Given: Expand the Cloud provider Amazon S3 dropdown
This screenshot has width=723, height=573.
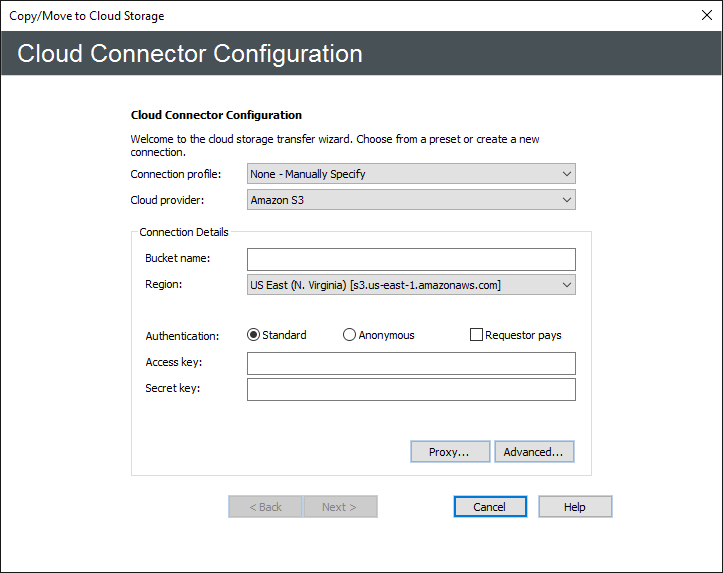Looking at the screenshot, I should coord(411,200).
